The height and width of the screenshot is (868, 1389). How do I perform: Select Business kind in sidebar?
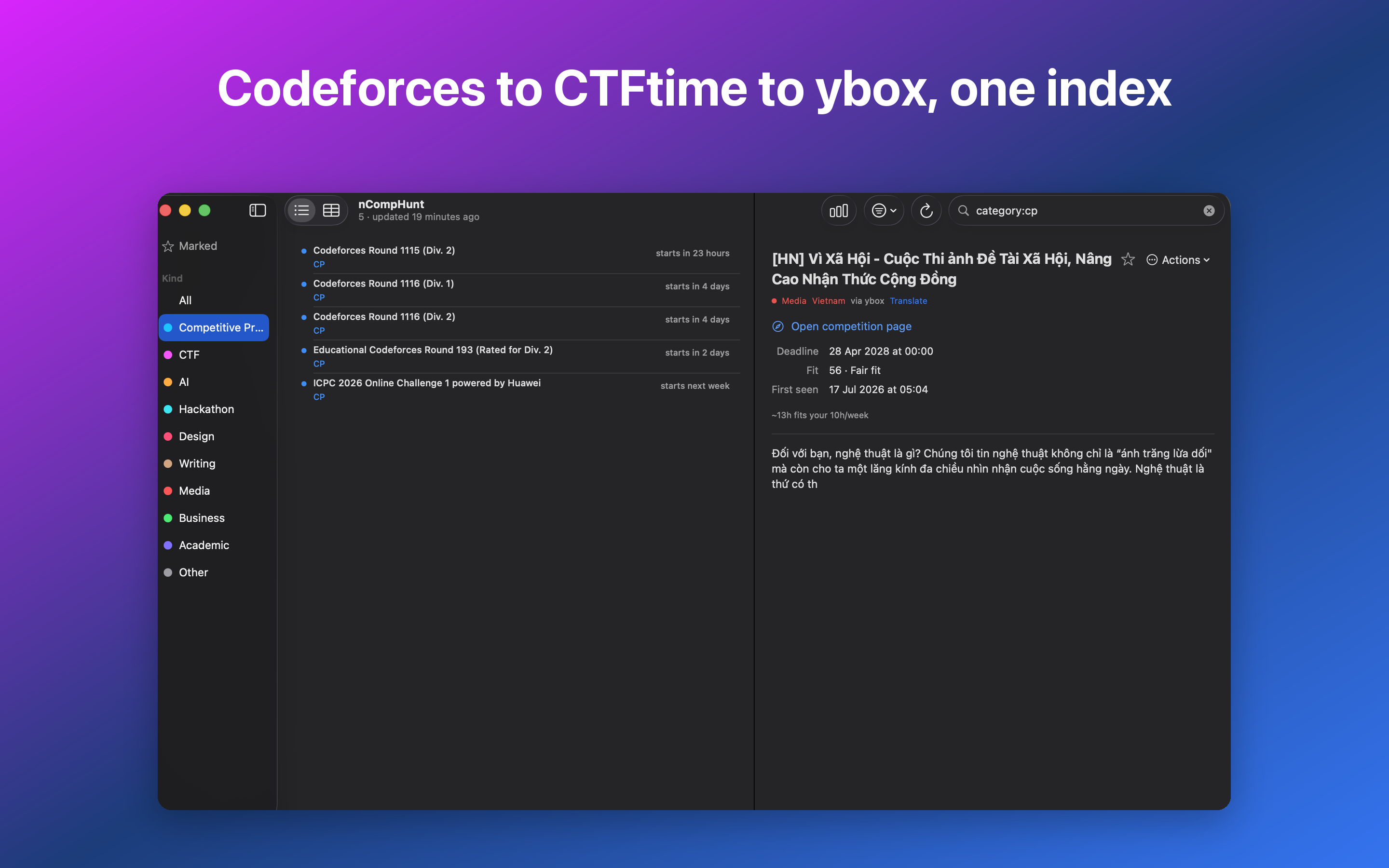[x=214, y=518]
